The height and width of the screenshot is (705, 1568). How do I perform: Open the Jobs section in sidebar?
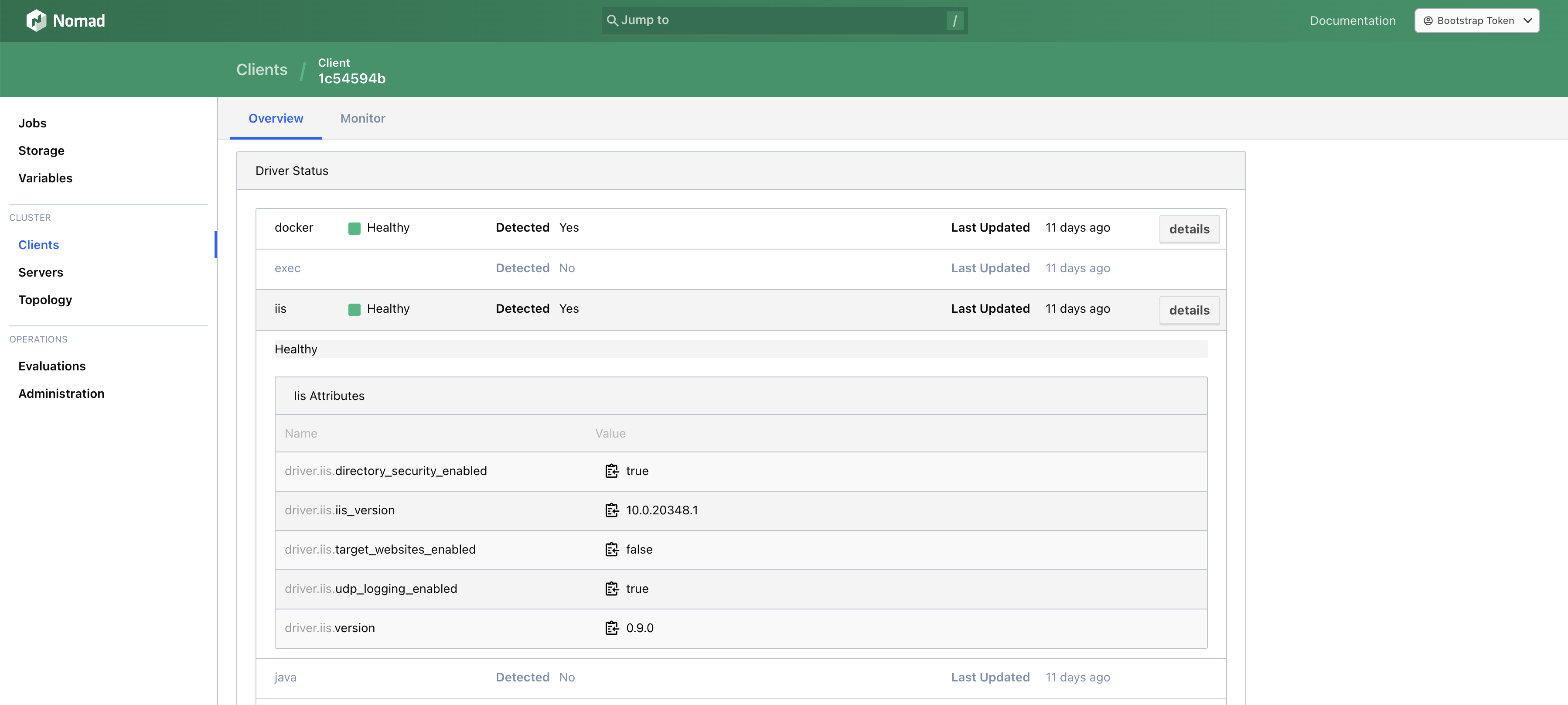coord(32,122)
